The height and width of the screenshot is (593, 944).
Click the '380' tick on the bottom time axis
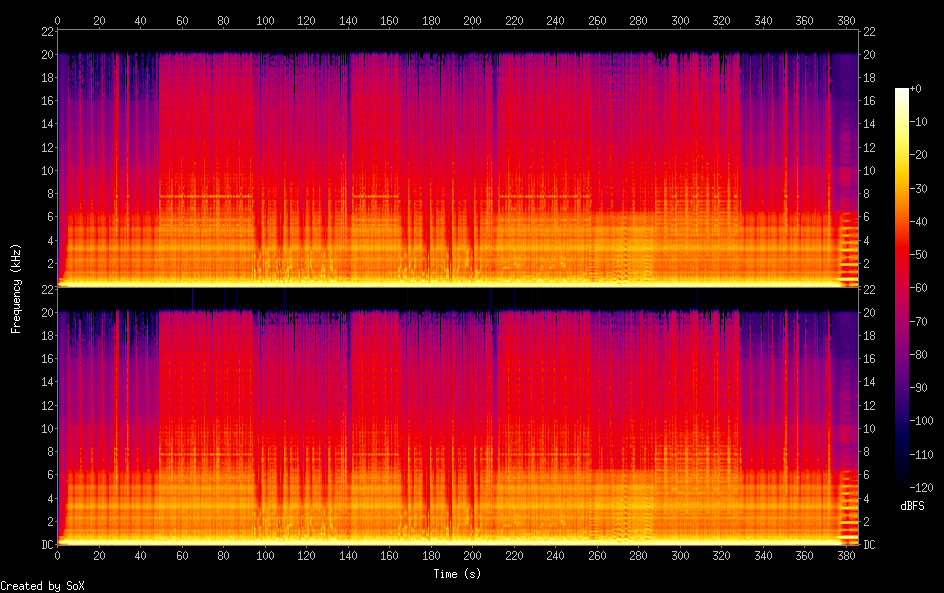[846, 556]
